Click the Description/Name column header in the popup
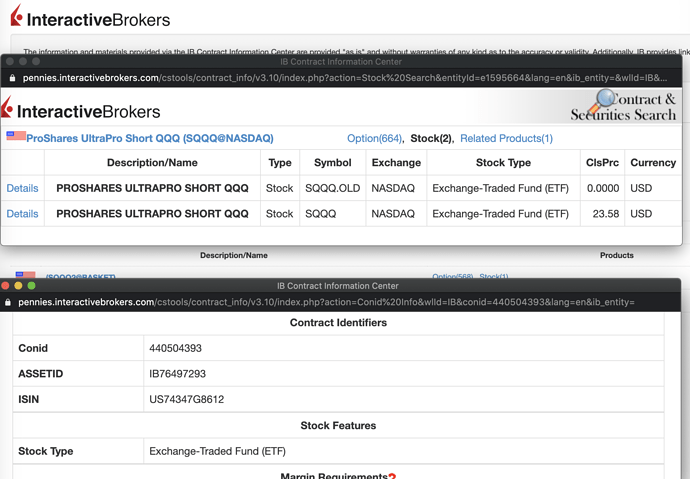 152,163
